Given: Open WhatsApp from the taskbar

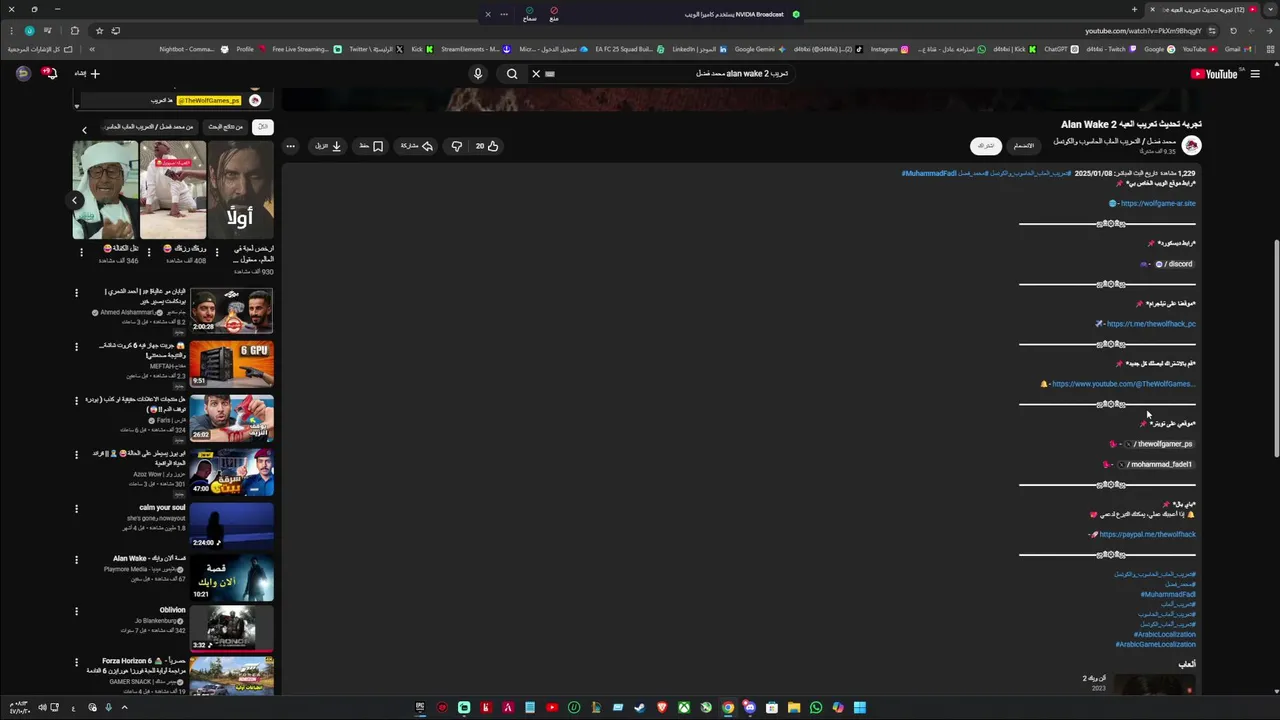Looking at the screenshot, I should (816, 708).
